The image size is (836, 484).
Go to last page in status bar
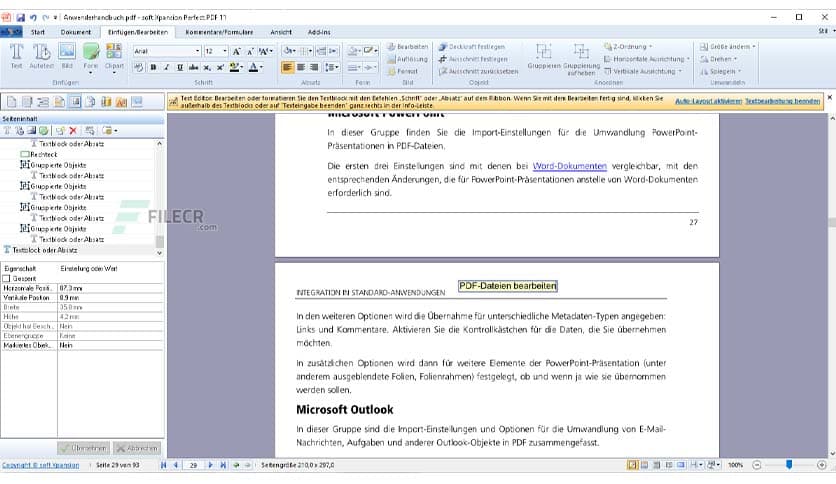click(x=223, y=465)
